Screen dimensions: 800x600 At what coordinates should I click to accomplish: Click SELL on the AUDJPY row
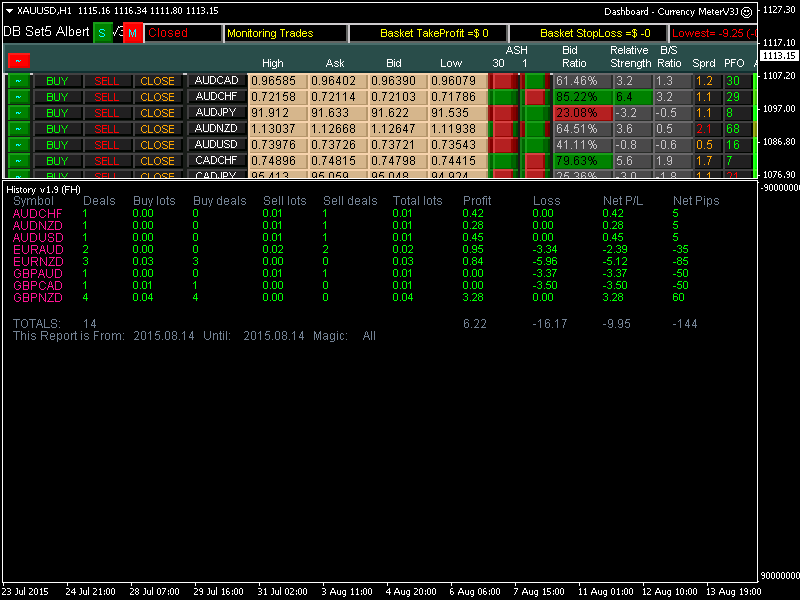point(107,113)
